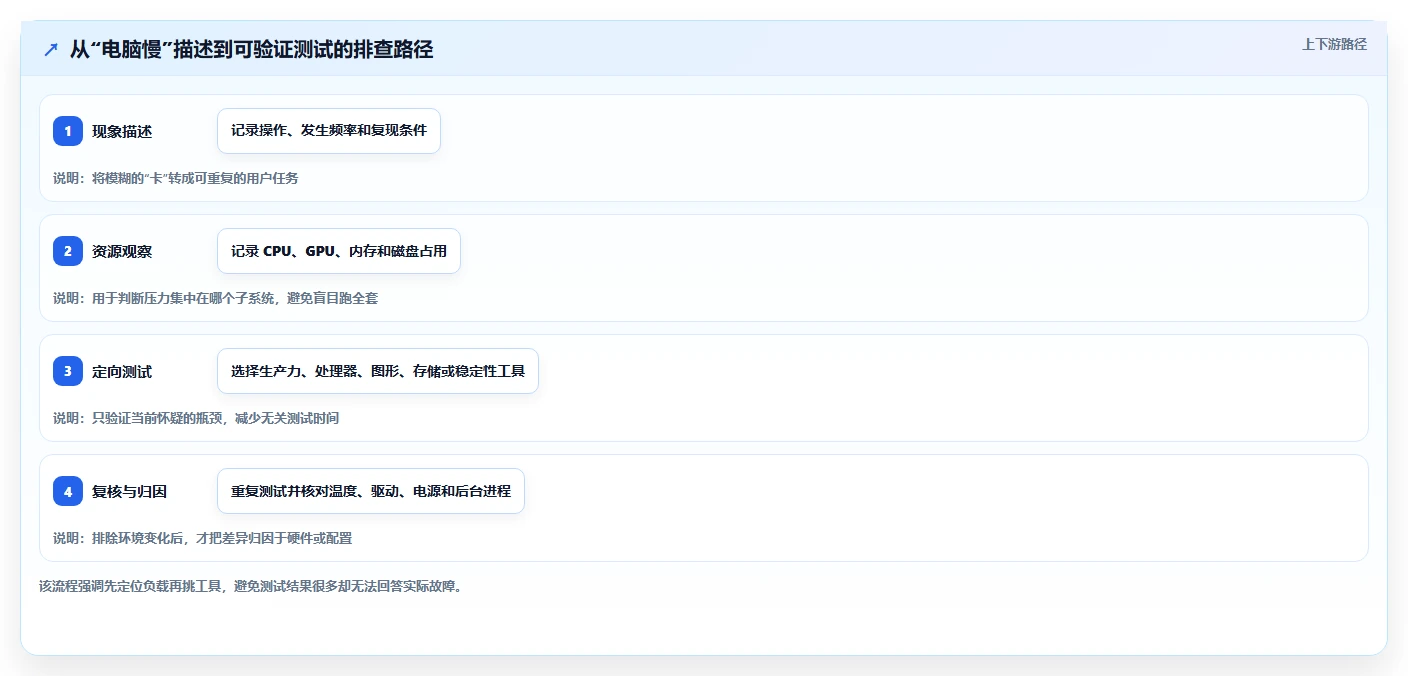The width and height of the screenshot is (1408, 676).
Task: Select step number 3 badge
Action: (x=68, y=371)
